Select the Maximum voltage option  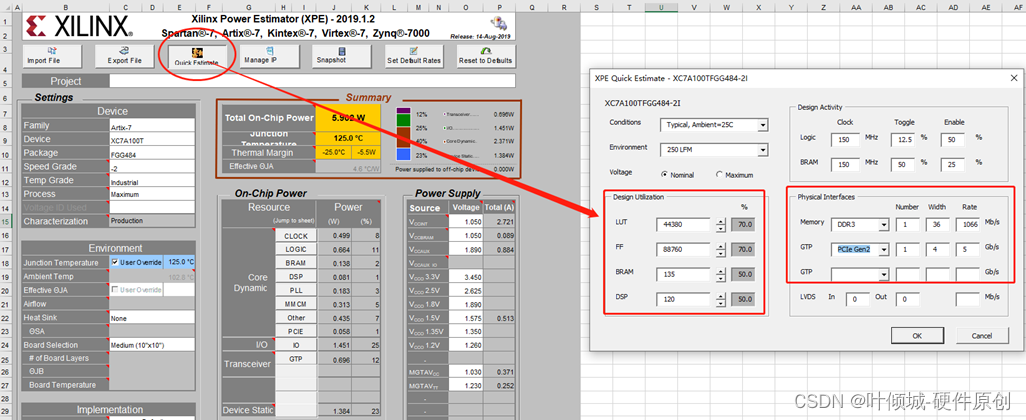pyautogui.click(x=720, y=175)
